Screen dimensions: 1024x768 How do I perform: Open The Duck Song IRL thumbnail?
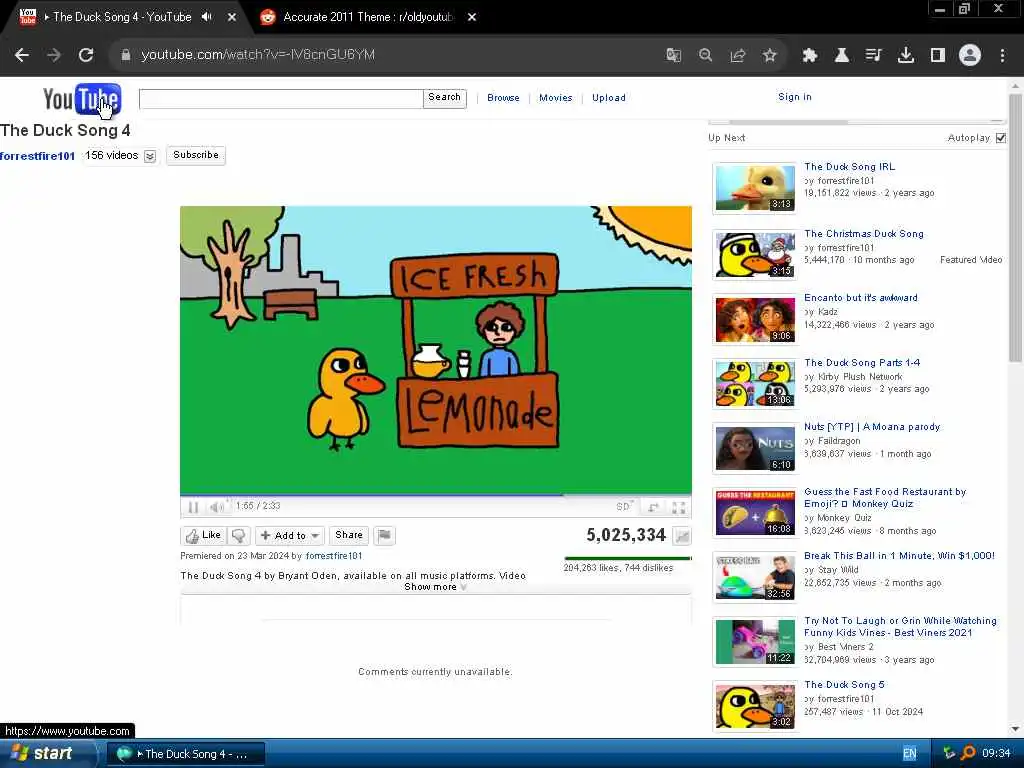[x=755, y=188]
